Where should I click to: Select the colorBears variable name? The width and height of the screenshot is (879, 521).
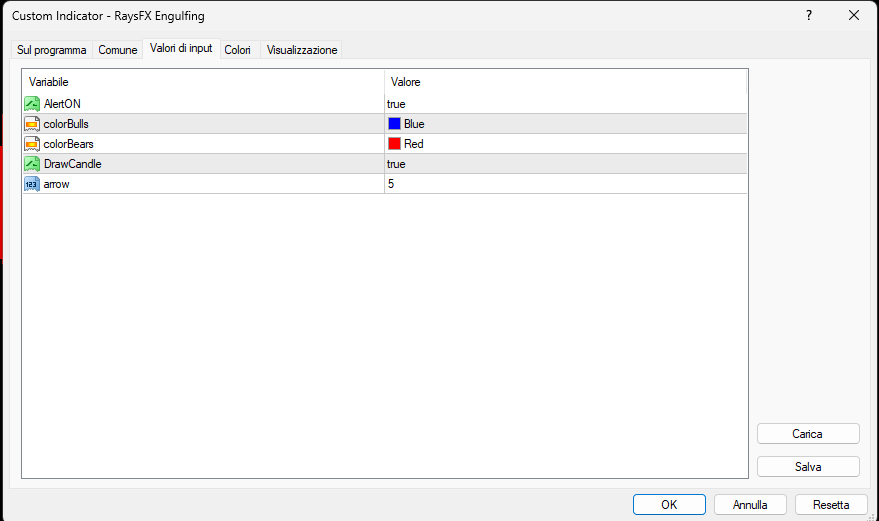pos(68,144)
